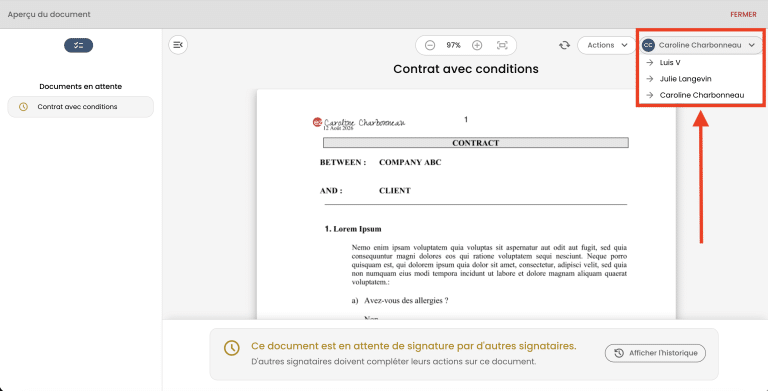Click the clock icon next to Contrat avec conditions
Viewport: 768px width, 391px height.
point(23,107)
